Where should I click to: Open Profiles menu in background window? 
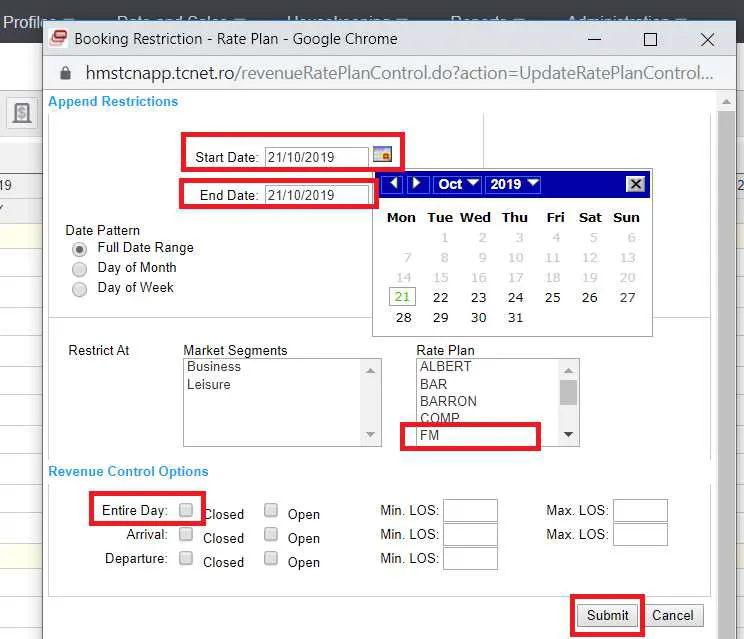[38, 22]
